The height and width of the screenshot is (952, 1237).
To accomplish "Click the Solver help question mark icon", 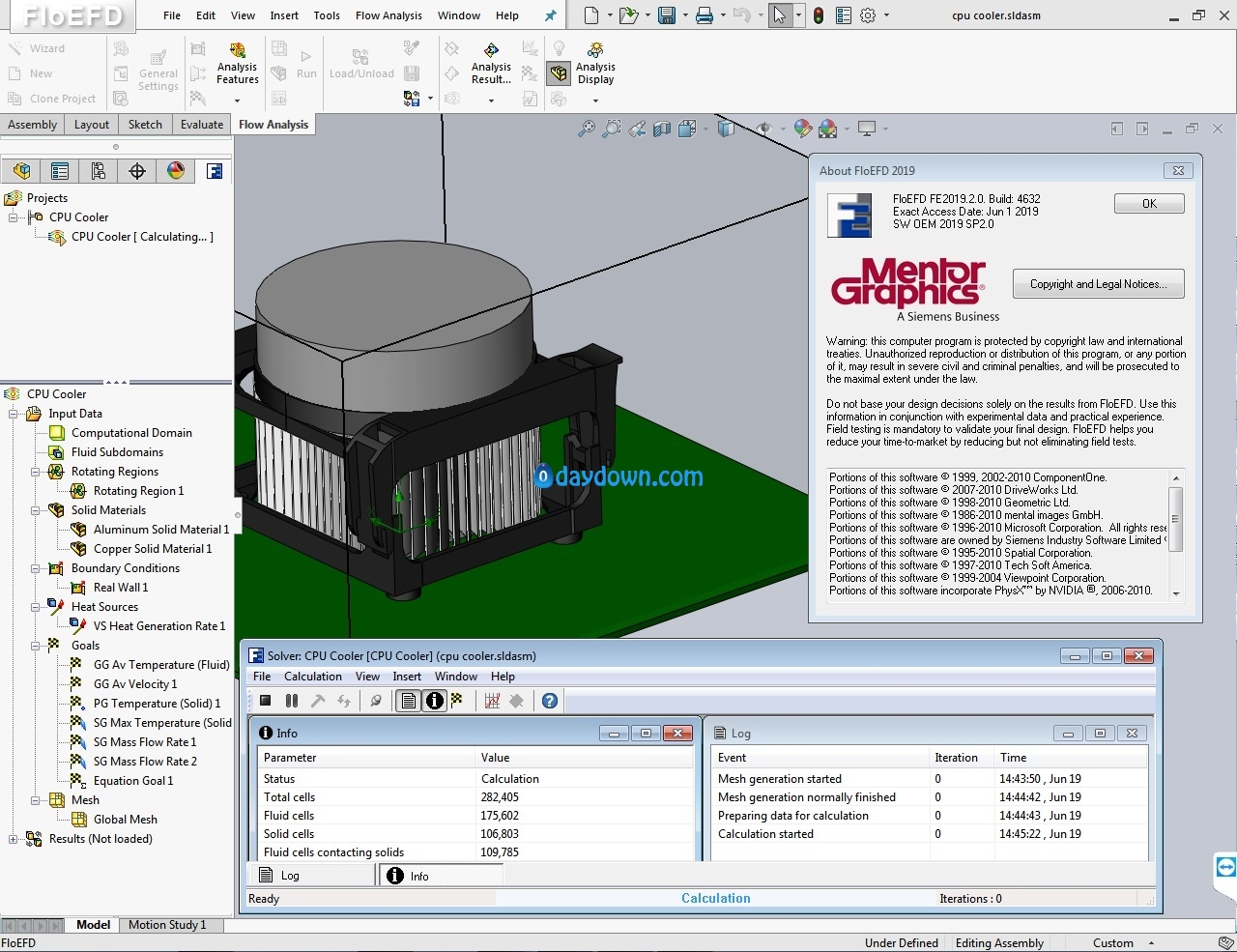I will [550, 701].
